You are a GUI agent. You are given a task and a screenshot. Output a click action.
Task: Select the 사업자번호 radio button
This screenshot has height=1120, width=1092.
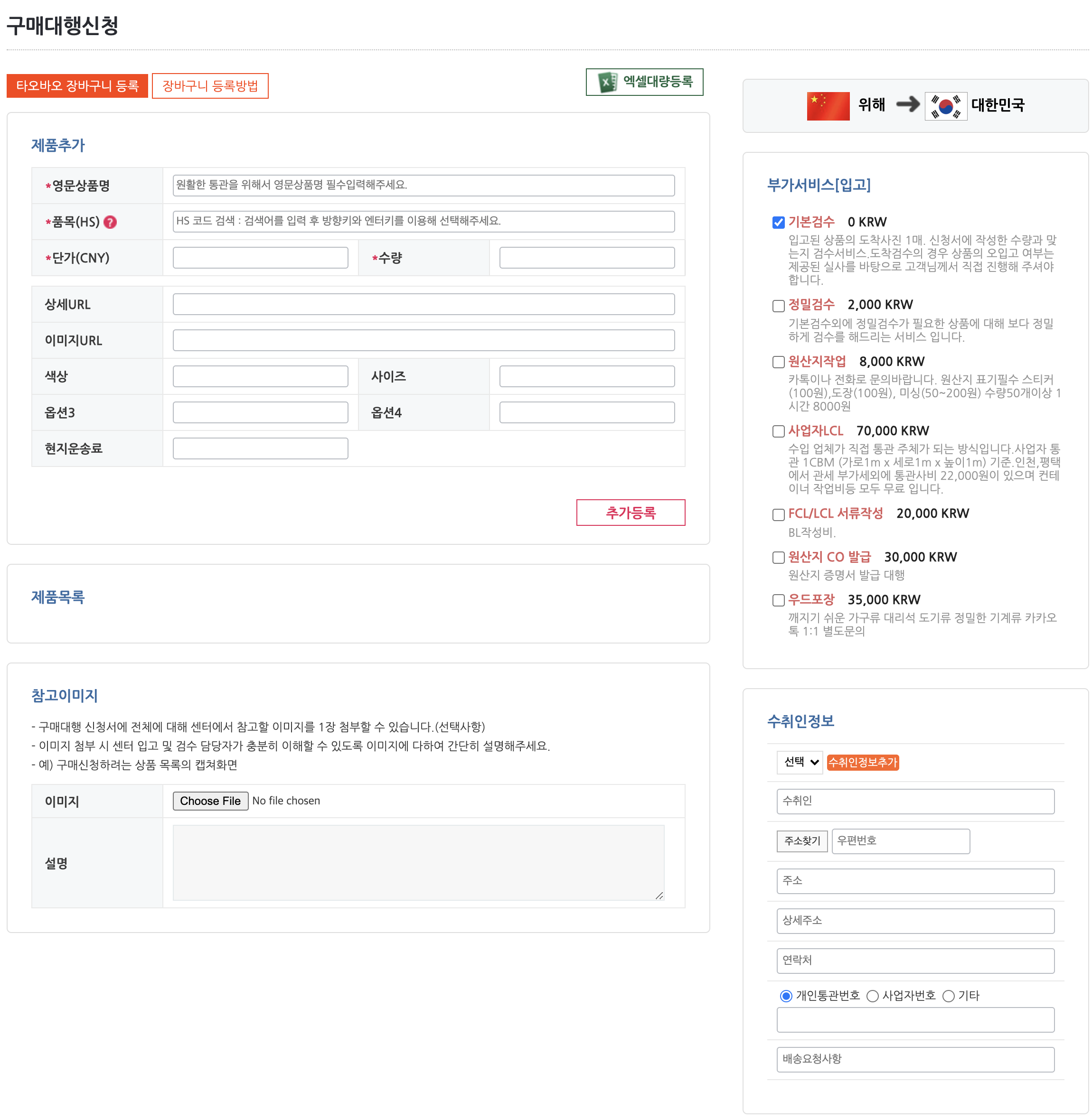tap(872, 996)
